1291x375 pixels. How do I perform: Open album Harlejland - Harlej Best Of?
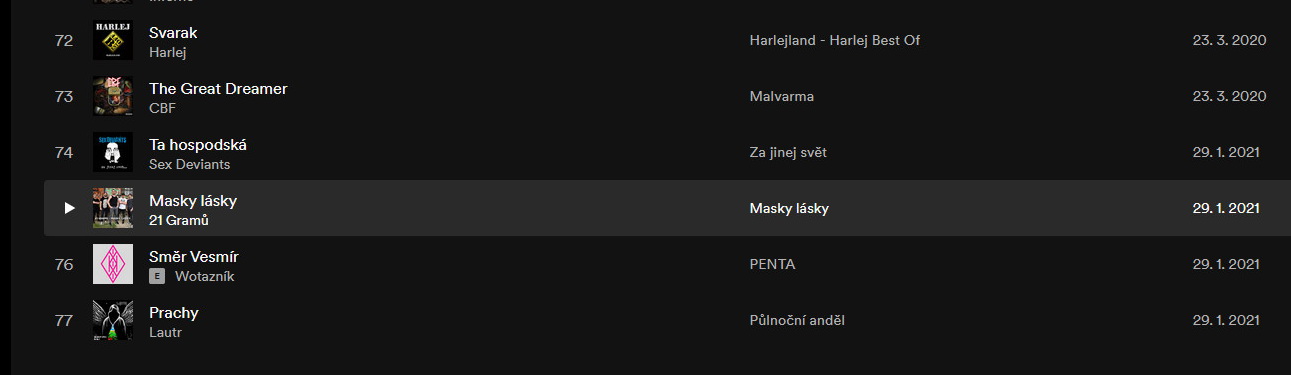(834, 40)
